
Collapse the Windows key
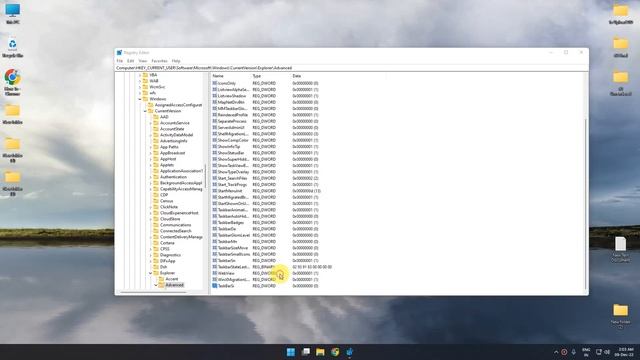[140, 99]
